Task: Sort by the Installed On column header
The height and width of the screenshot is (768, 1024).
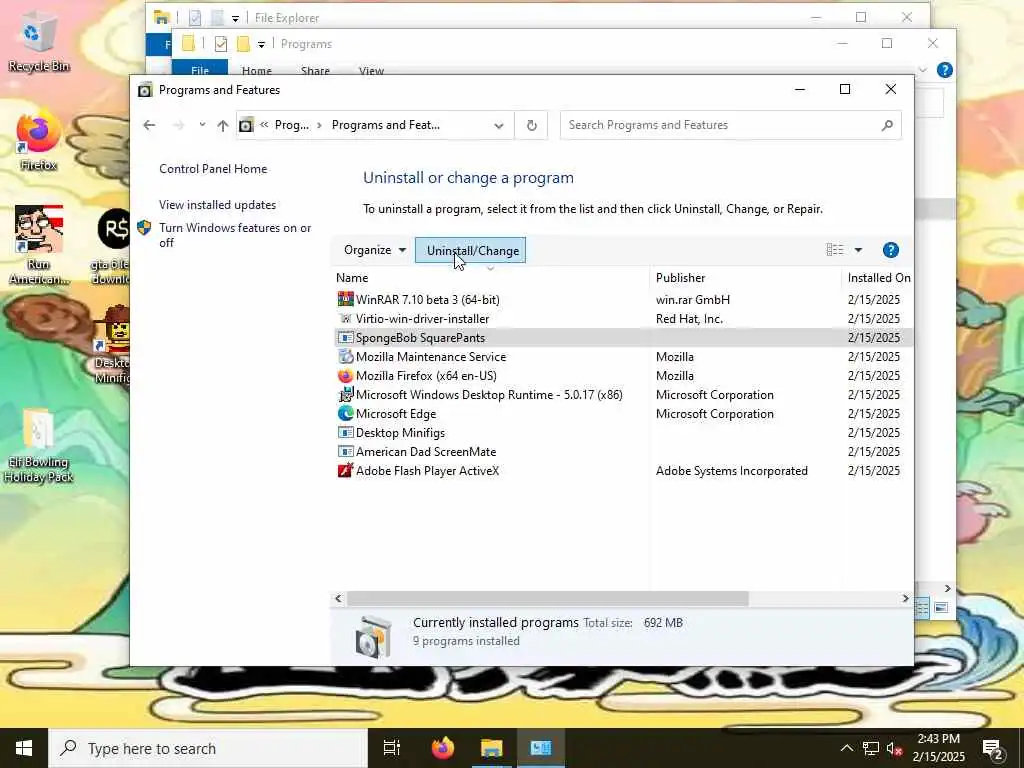Action: [x=878, y=278]
